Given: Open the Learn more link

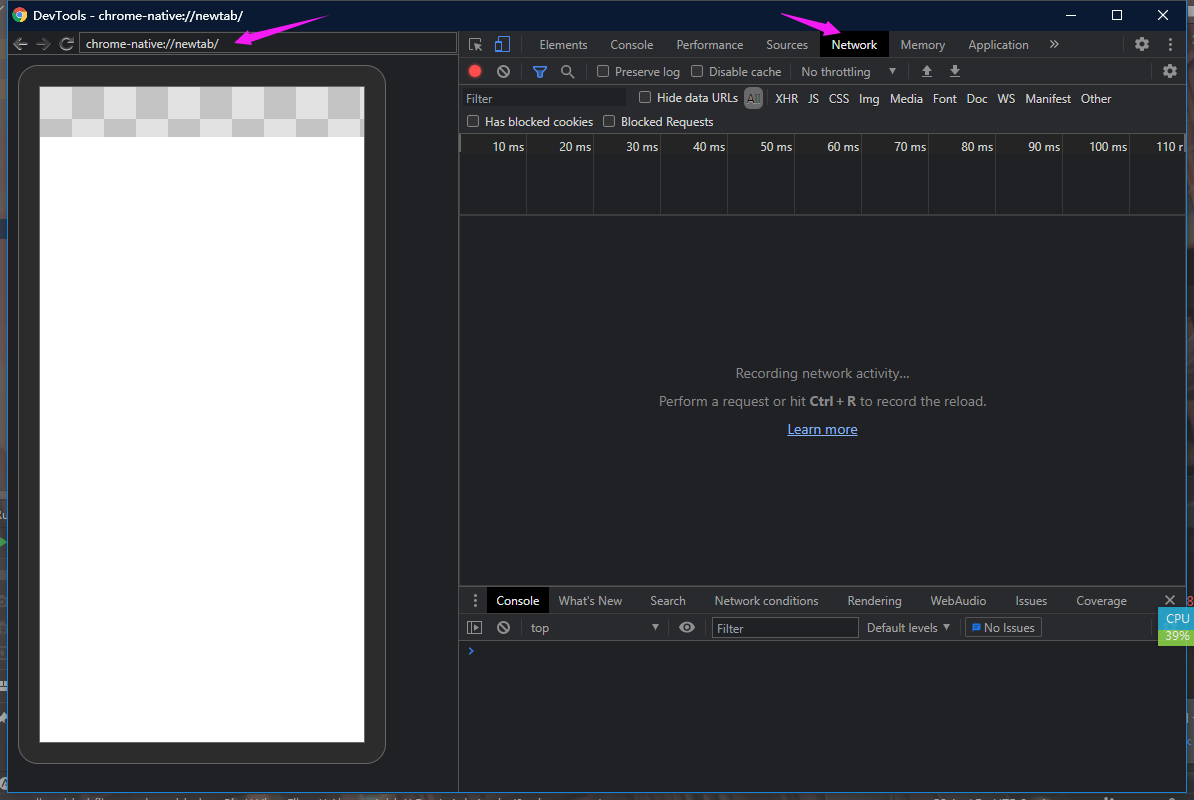Looking at the screenshot, I should coord(822,429).
